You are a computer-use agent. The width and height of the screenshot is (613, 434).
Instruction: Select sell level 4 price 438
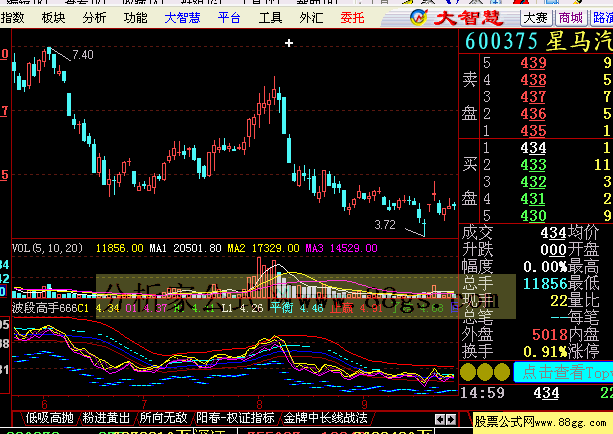533,80
